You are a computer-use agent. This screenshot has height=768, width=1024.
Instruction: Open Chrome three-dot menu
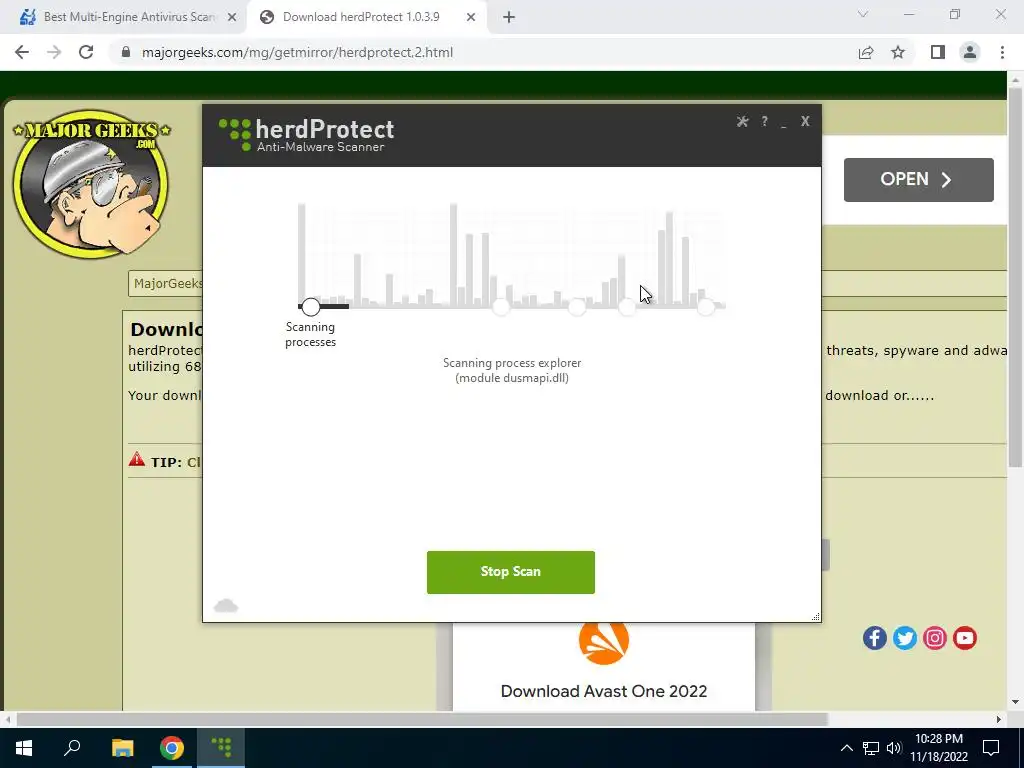pyautogui.click(x=1002, y=52)
